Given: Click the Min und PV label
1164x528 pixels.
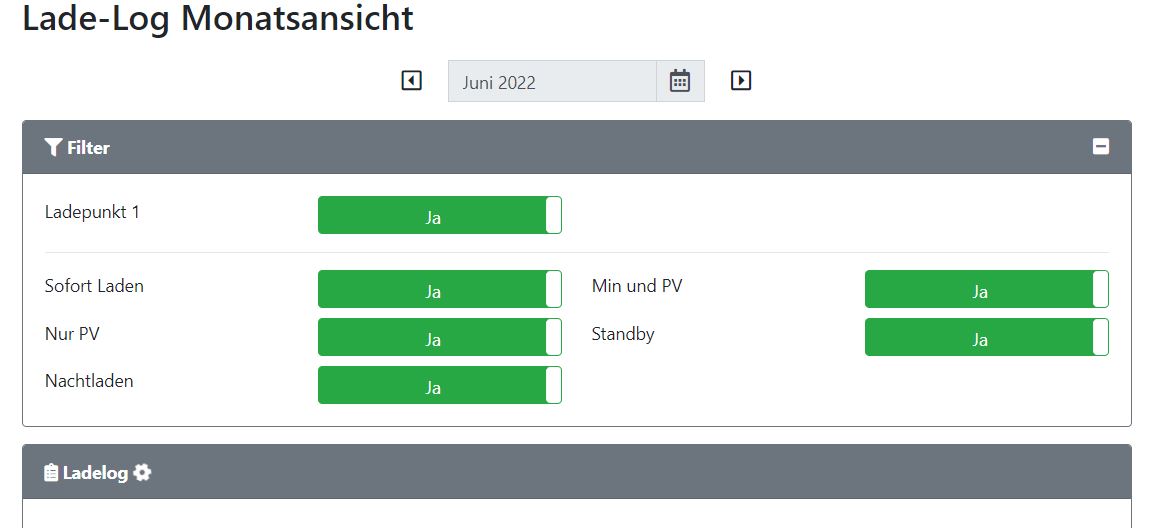Looking at the screenshot, I should click(637, 286).
